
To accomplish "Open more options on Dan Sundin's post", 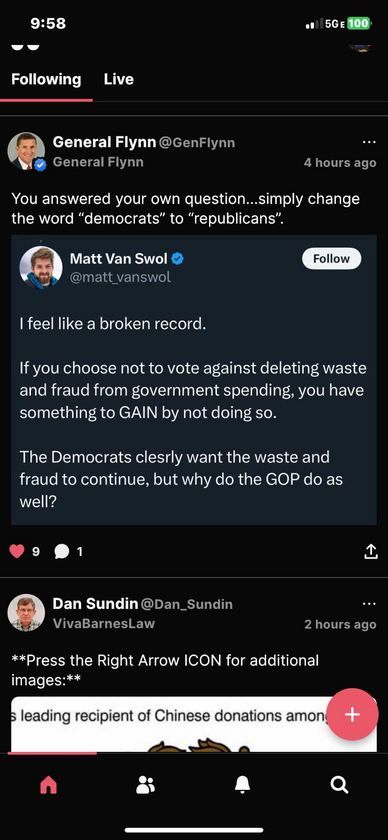I will (x=369, y=604).
